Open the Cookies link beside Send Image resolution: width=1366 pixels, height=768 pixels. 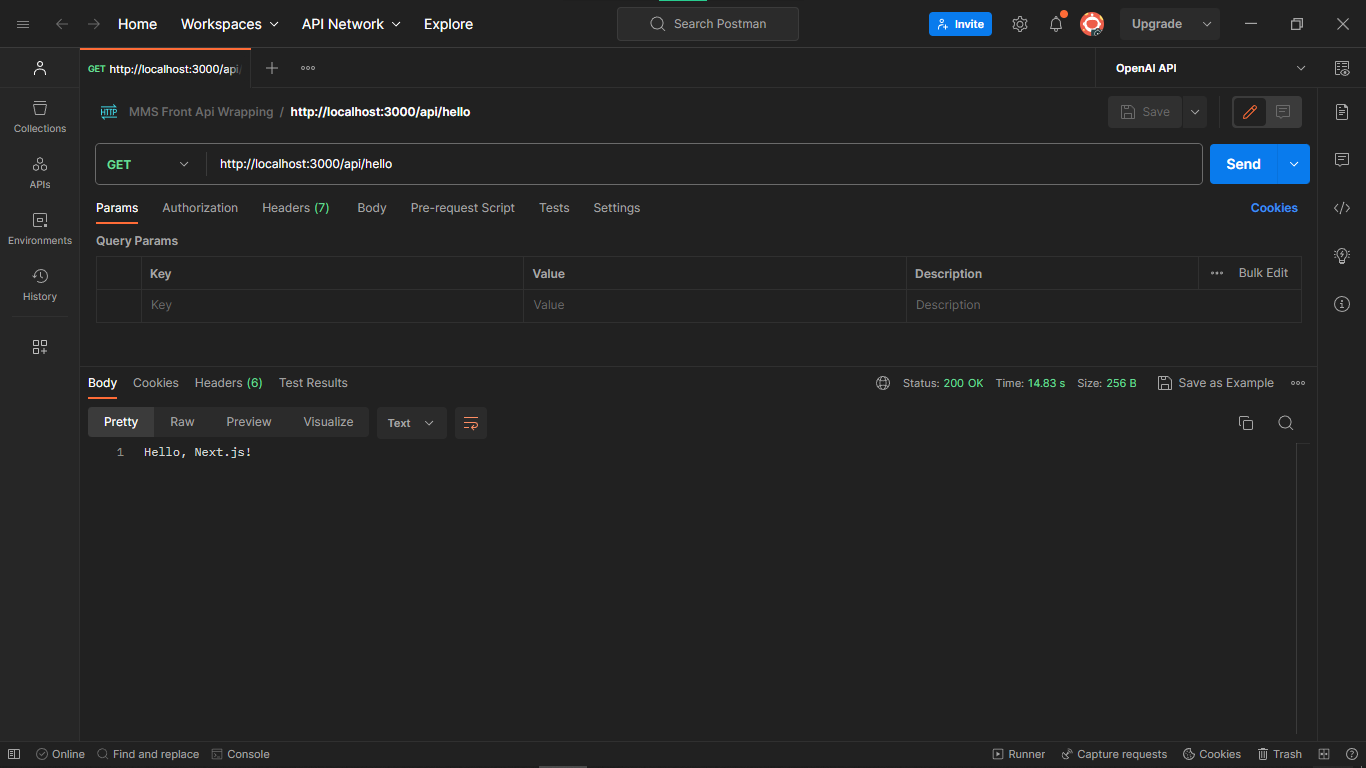pyautogui.click(x=1274, y=208)
